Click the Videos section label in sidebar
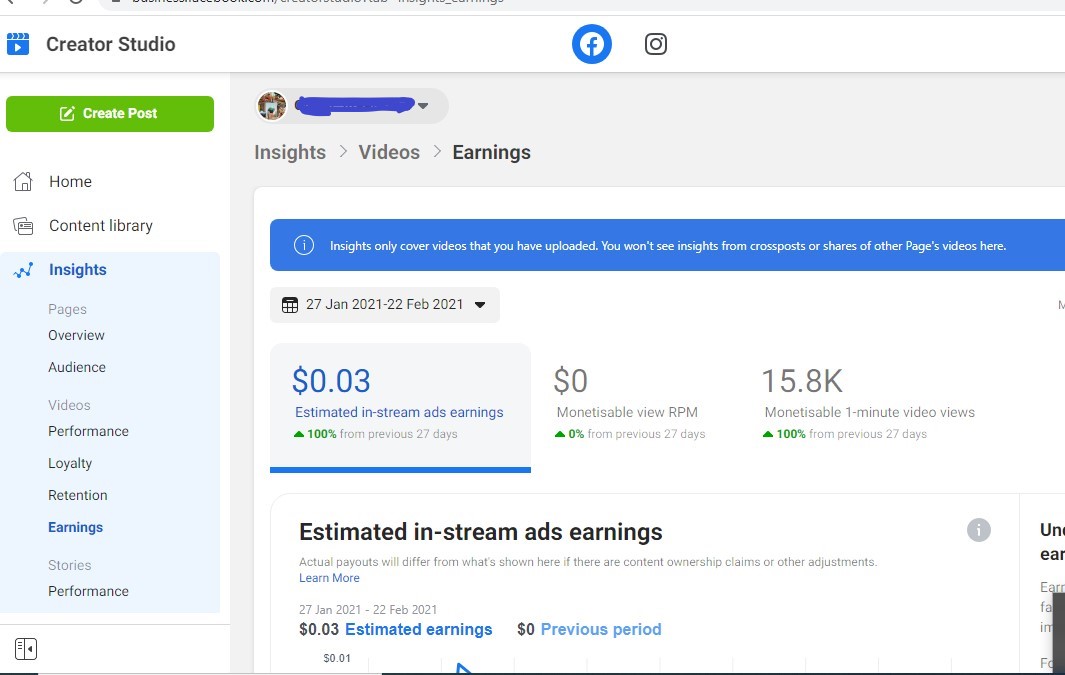The height and width of the screenshot is (675, 1065). (x=69, y=405)
